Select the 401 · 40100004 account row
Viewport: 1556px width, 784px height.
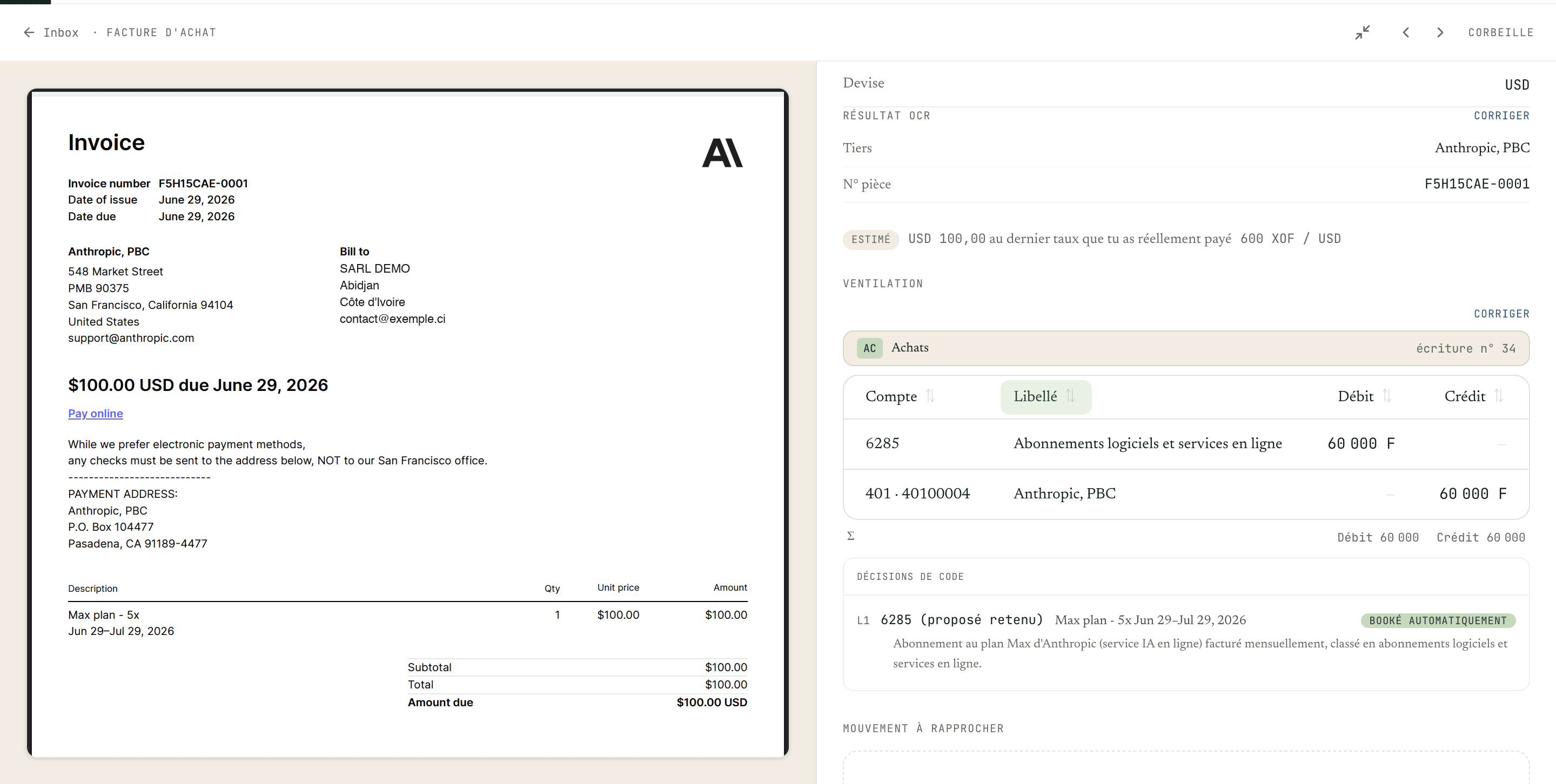tap(1186, 494)
